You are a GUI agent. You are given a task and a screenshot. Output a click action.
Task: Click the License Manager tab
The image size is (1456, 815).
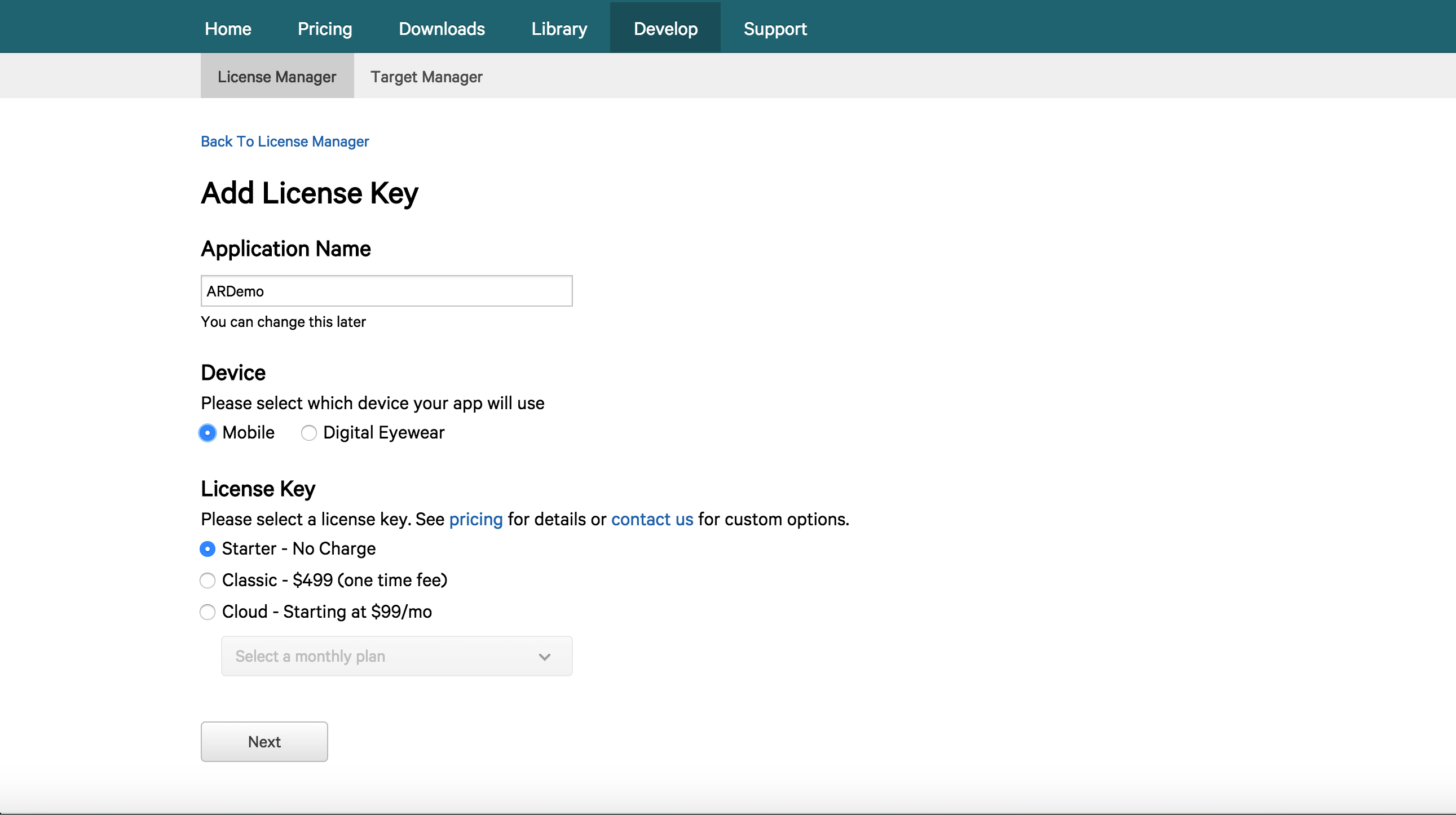coord(276,76)
